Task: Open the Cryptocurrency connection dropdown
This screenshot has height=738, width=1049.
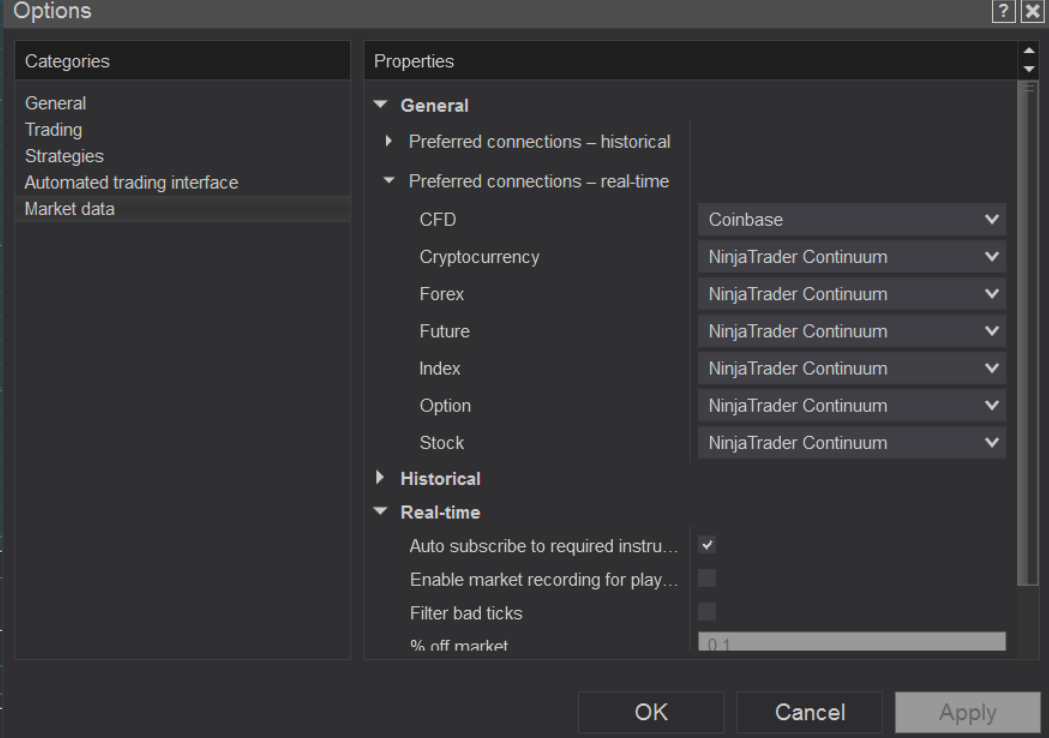Action: [851, 257]
